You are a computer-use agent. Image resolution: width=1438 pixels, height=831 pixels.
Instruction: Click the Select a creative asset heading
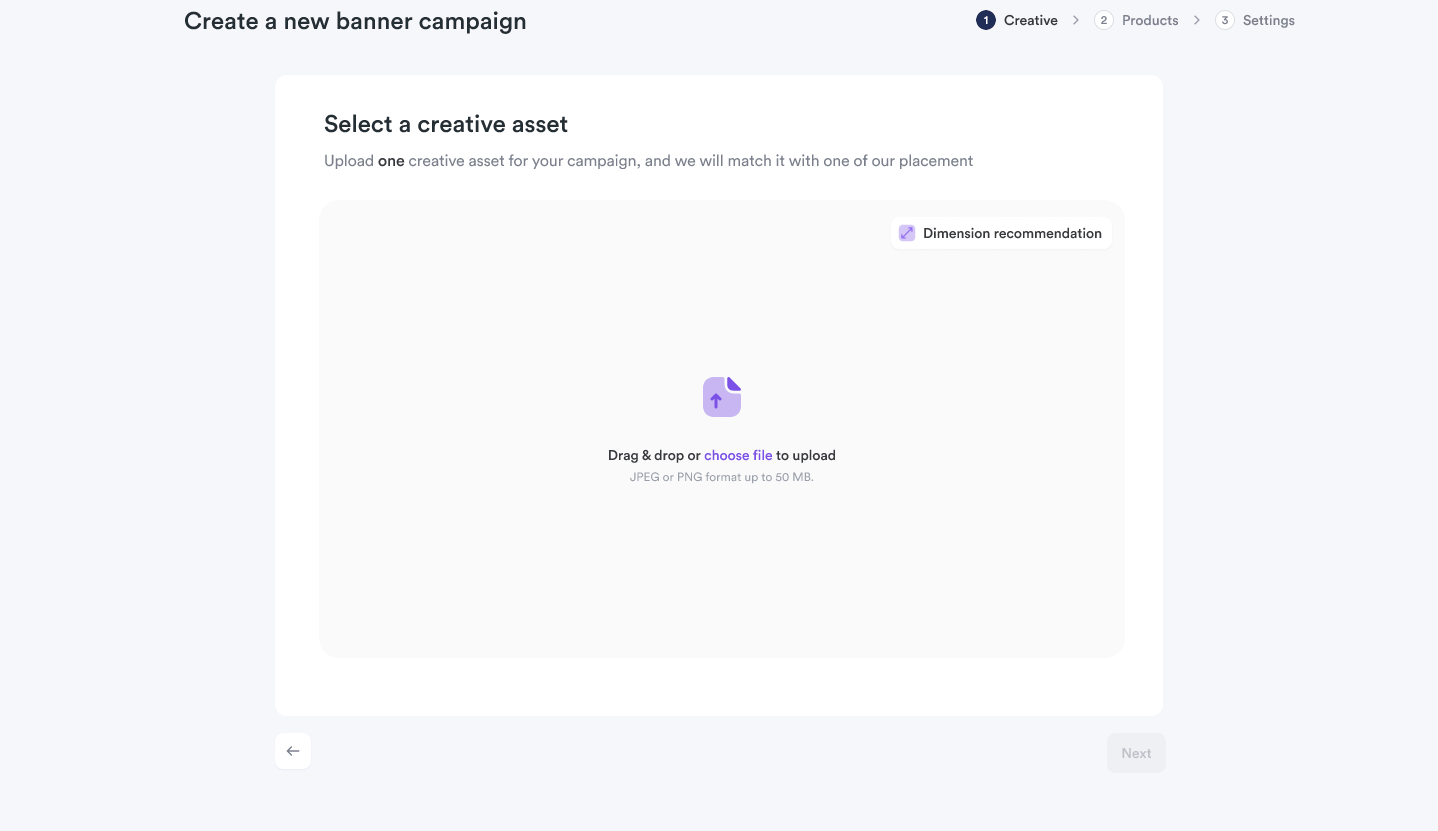[x=446, y=123]
